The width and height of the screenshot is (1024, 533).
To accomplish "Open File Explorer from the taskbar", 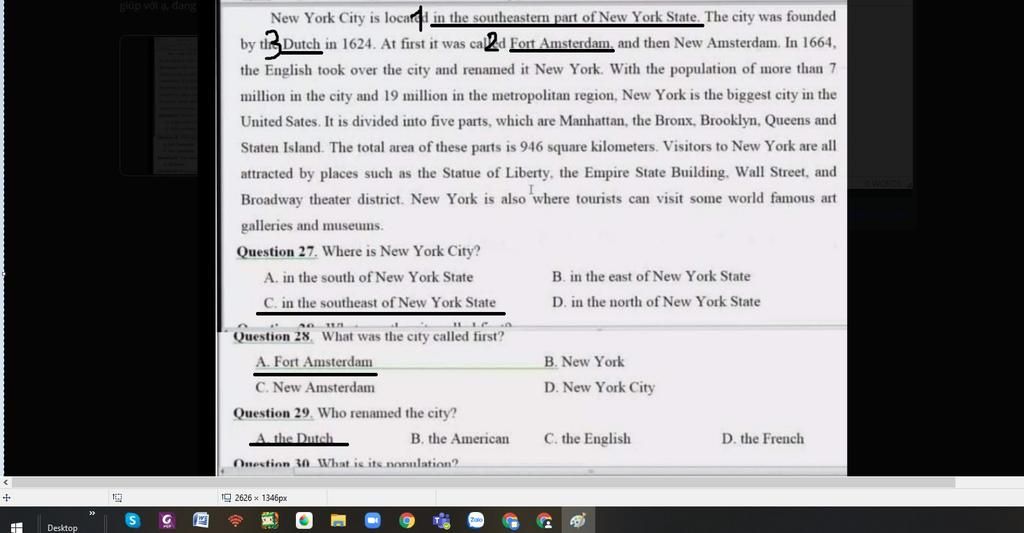I will pos(338,521).
